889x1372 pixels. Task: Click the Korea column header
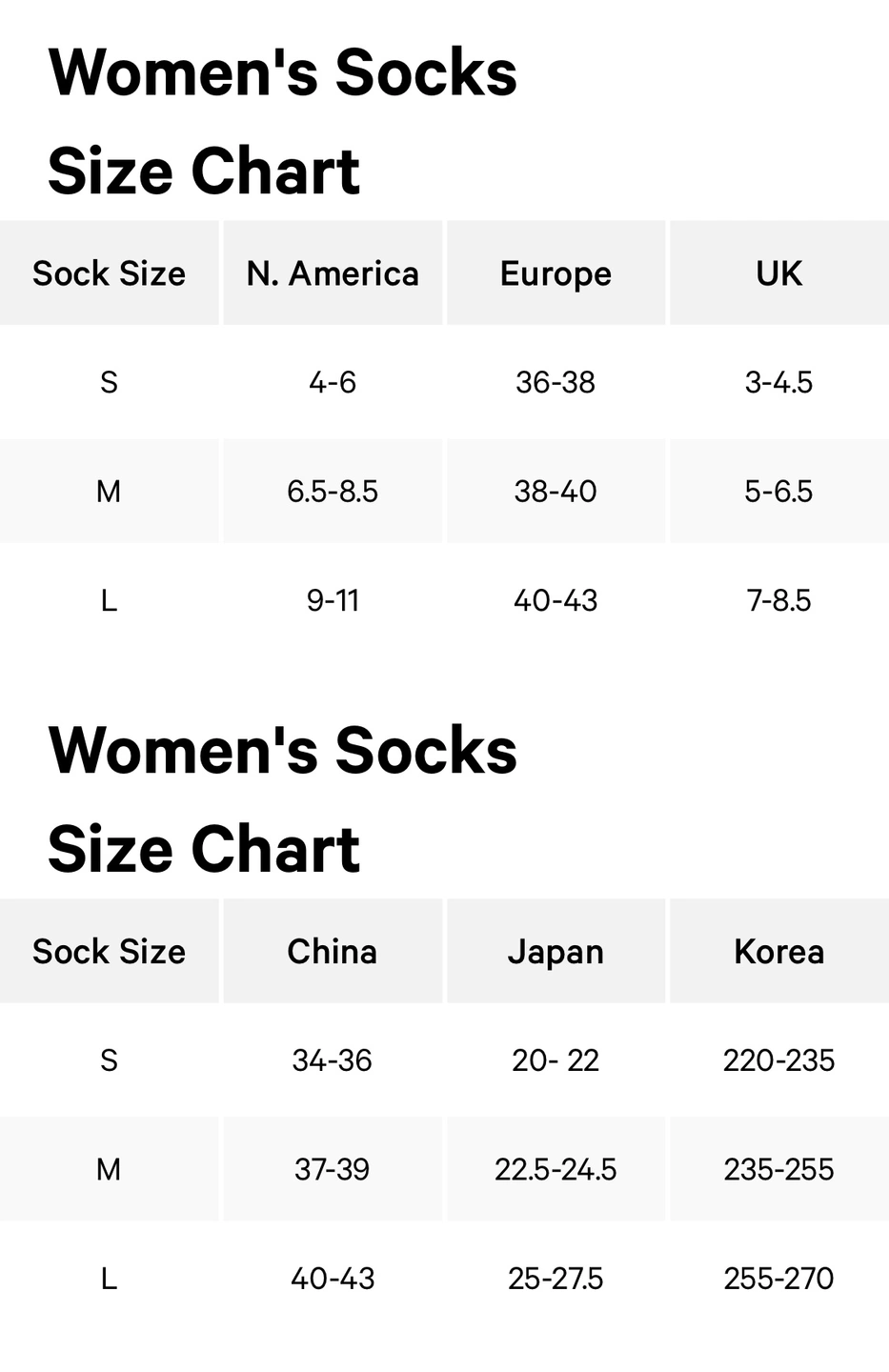(779, 951)
